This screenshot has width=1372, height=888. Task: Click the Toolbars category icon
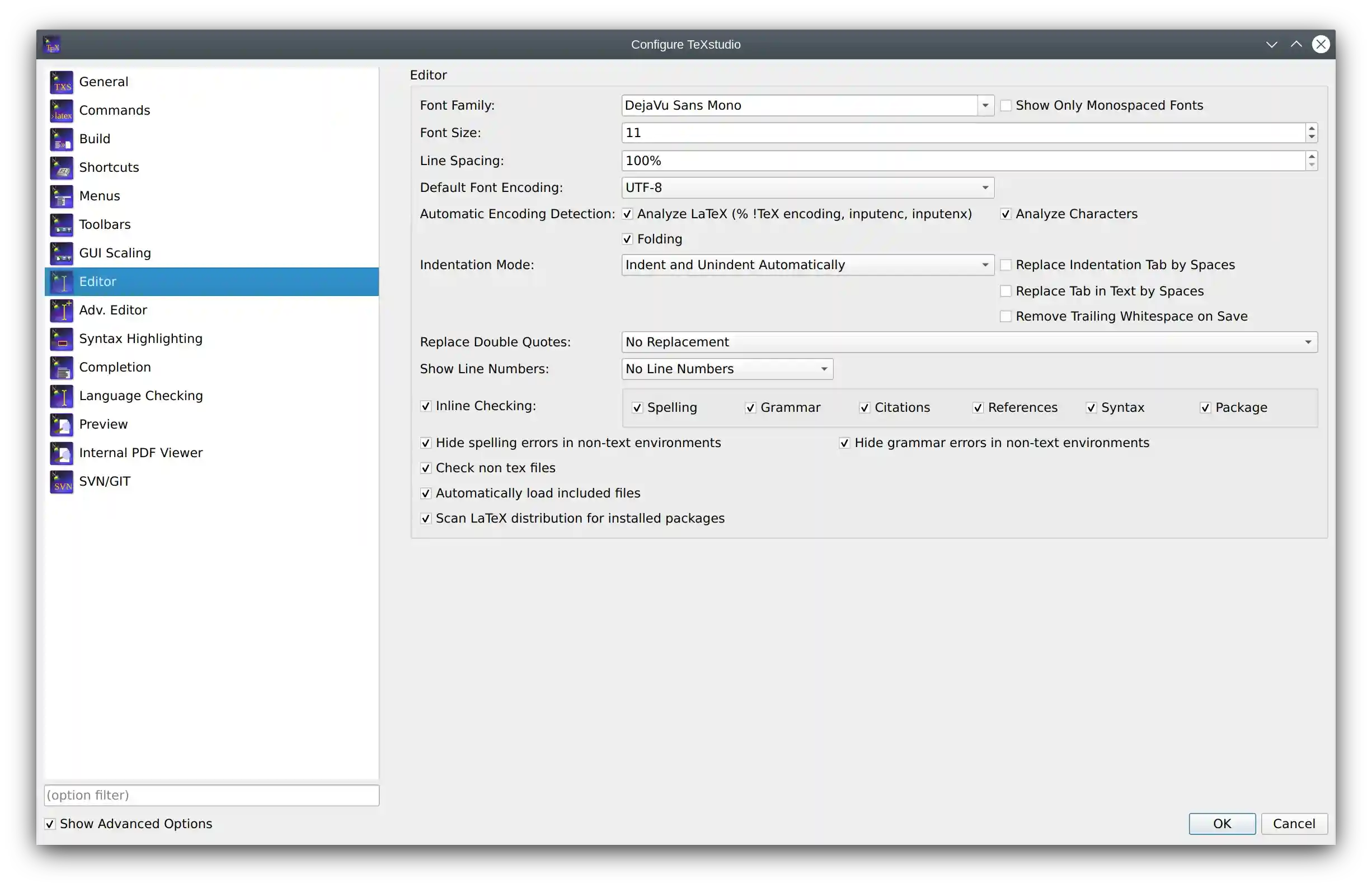click(x=62, y=225)
